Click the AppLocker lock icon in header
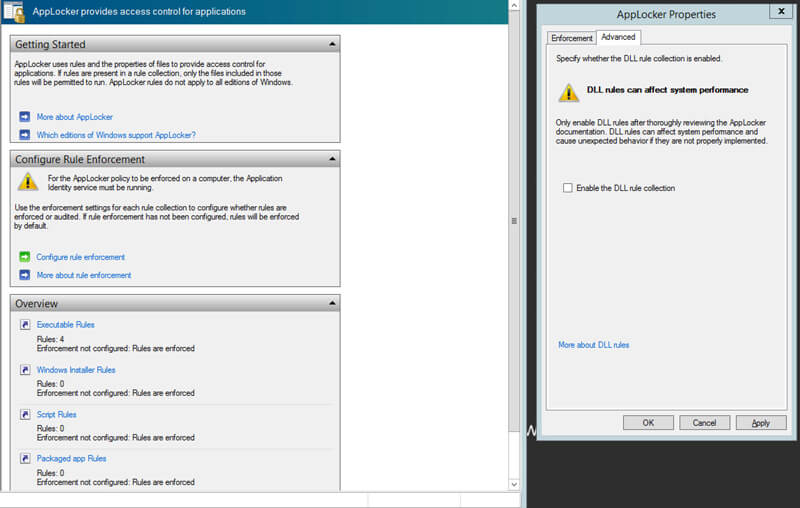 pyautogui.click(x=14, y=12)
